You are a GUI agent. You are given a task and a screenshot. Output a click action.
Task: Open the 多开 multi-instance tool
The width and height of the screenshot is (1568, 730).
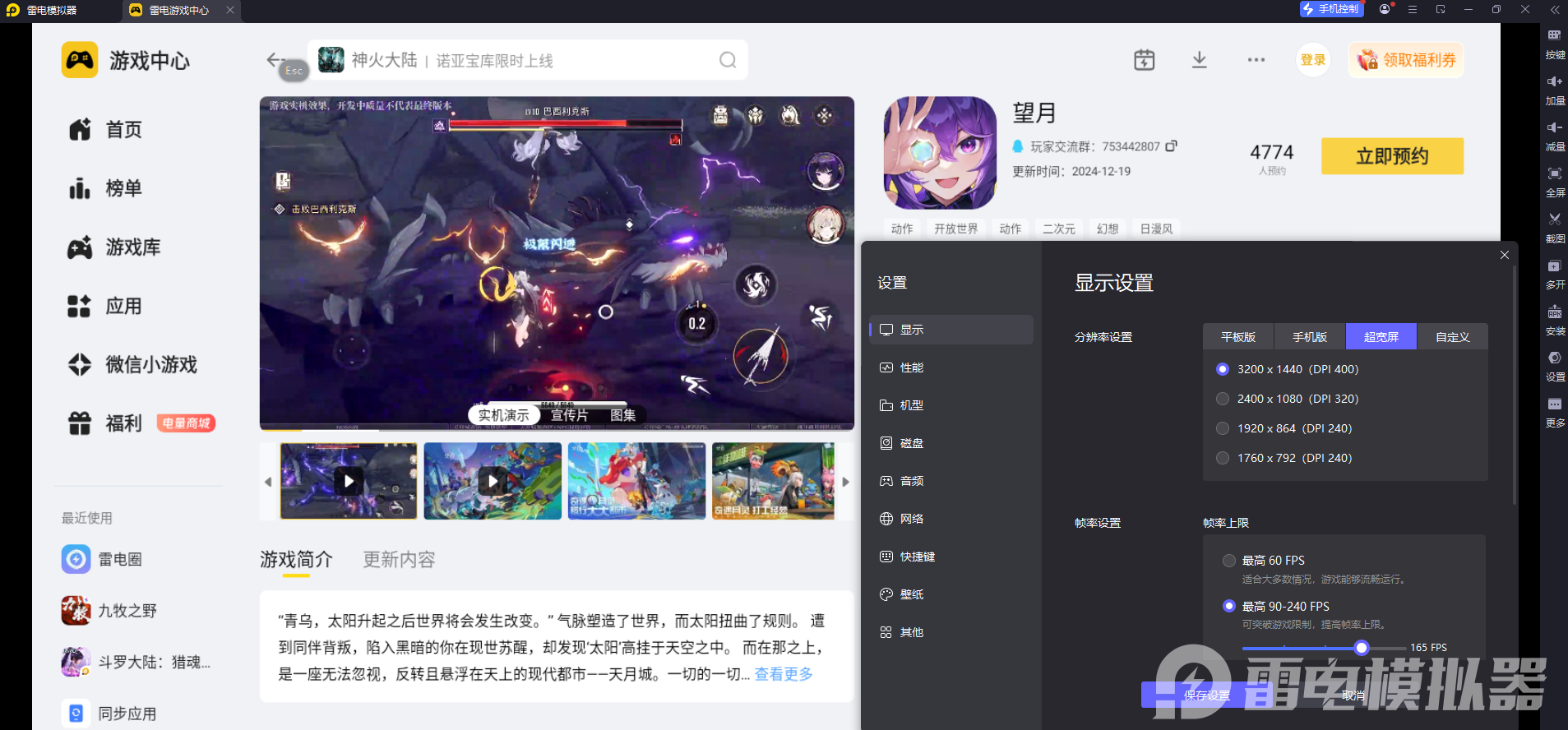tap(1555, 275)
